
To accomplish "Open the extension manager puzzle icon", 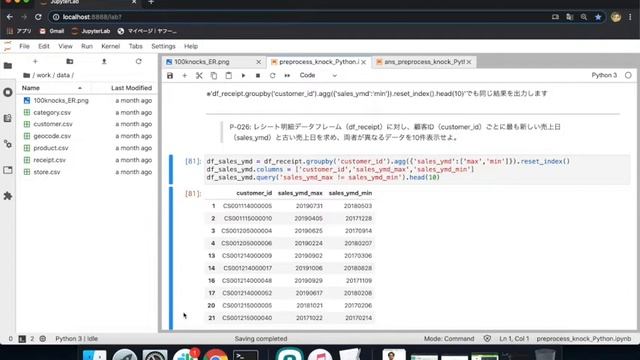I will pos(8,196).
